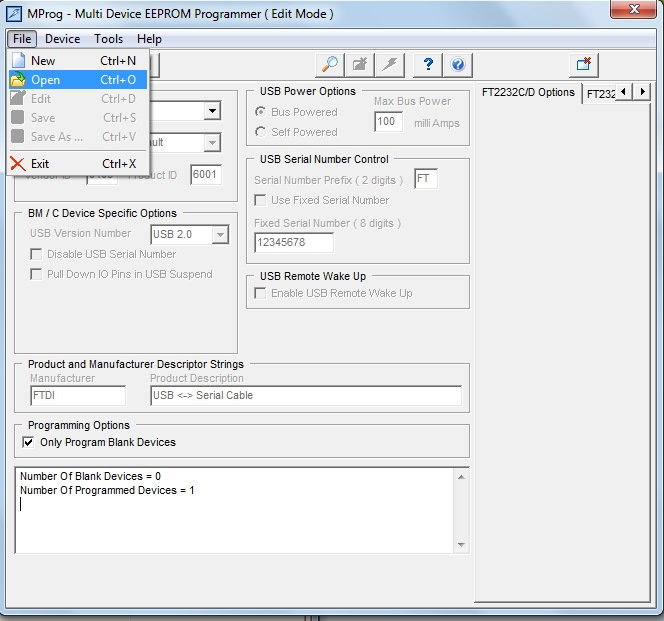Open the disabled dropdown ending in 'ult'
This screenshot has height=621, width=664.
[212, 142]
